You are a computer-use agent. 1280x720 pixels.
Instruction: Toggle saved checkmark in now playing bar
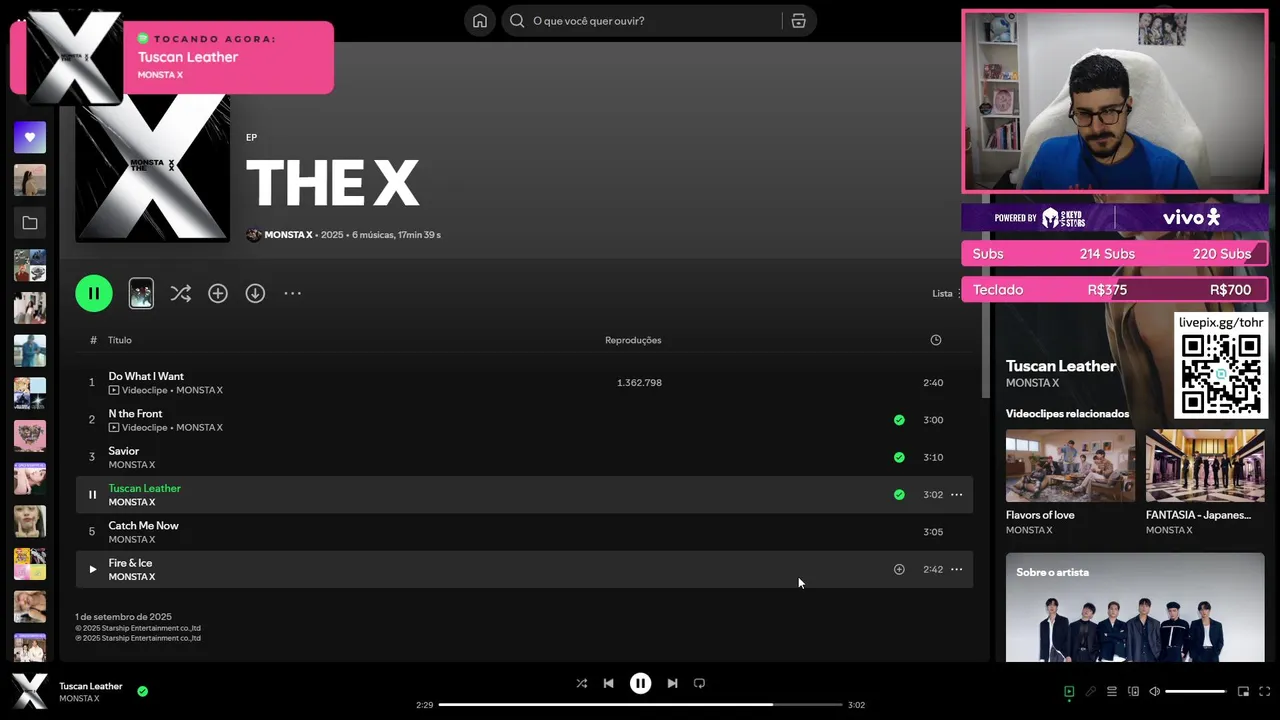point(142,691)
